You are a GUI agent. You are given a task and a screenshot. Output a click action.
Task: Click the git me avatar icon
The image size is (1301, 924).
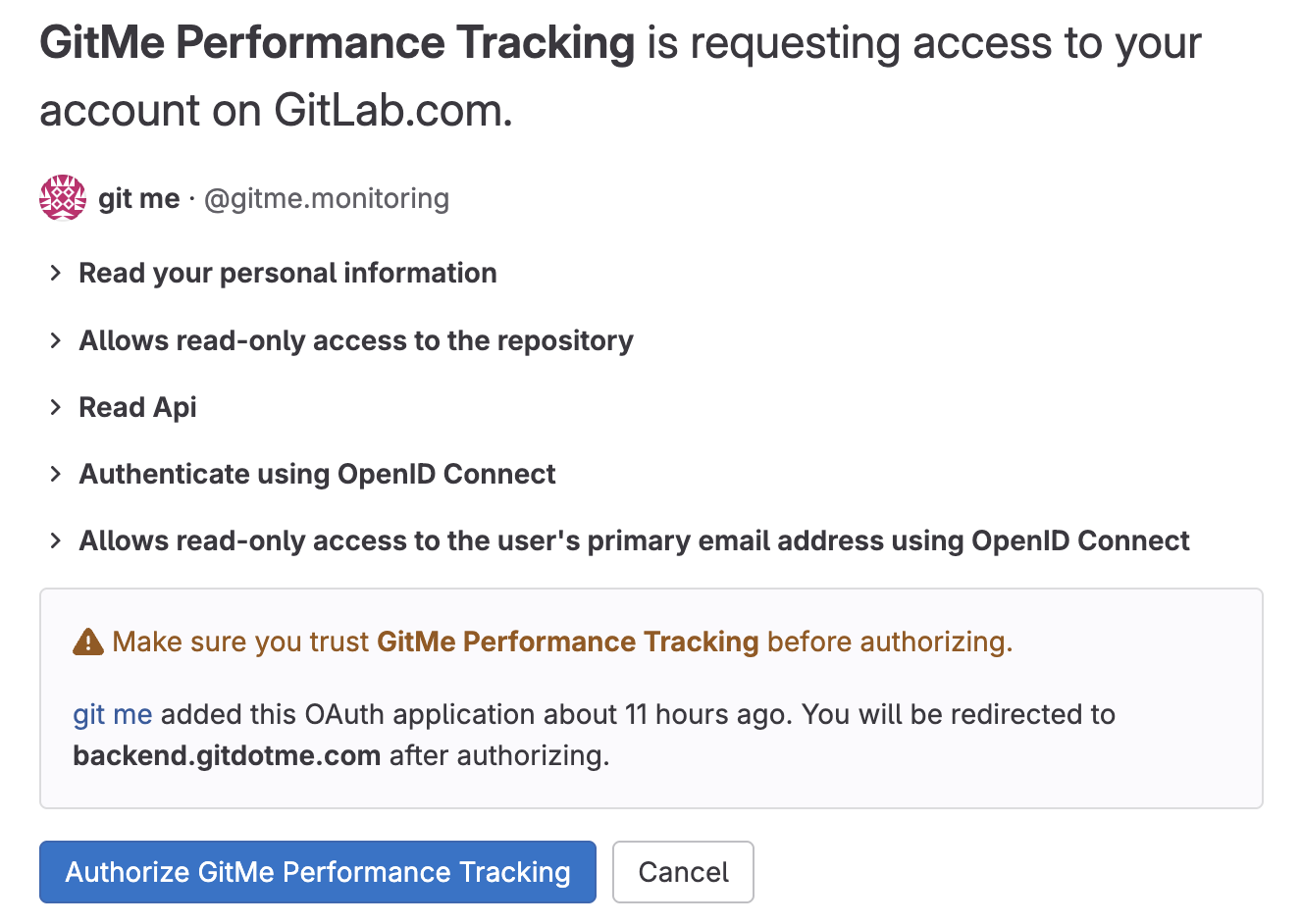click(62, 197)
